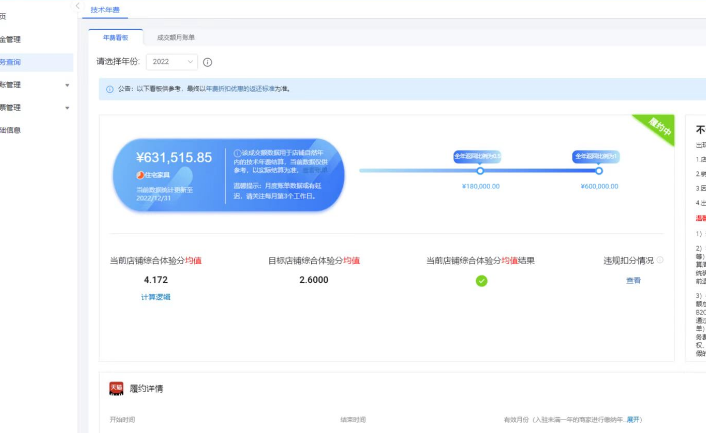The image size is (706, 433).
Task: Click the first 全年返回比例 bubble label
Action: [477, 156]
